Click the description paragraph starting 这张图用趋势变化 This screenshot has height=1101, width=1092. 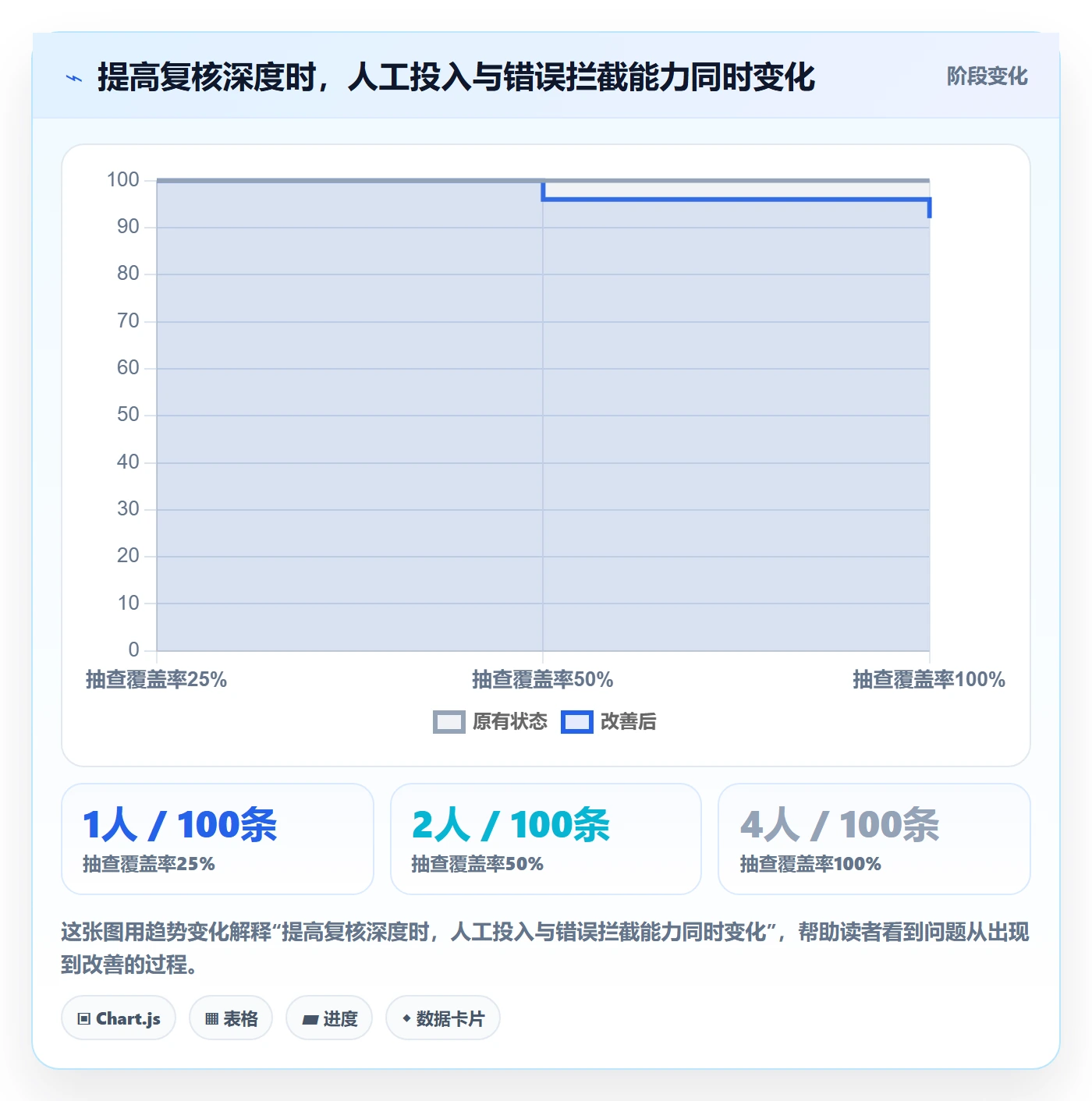545,948
